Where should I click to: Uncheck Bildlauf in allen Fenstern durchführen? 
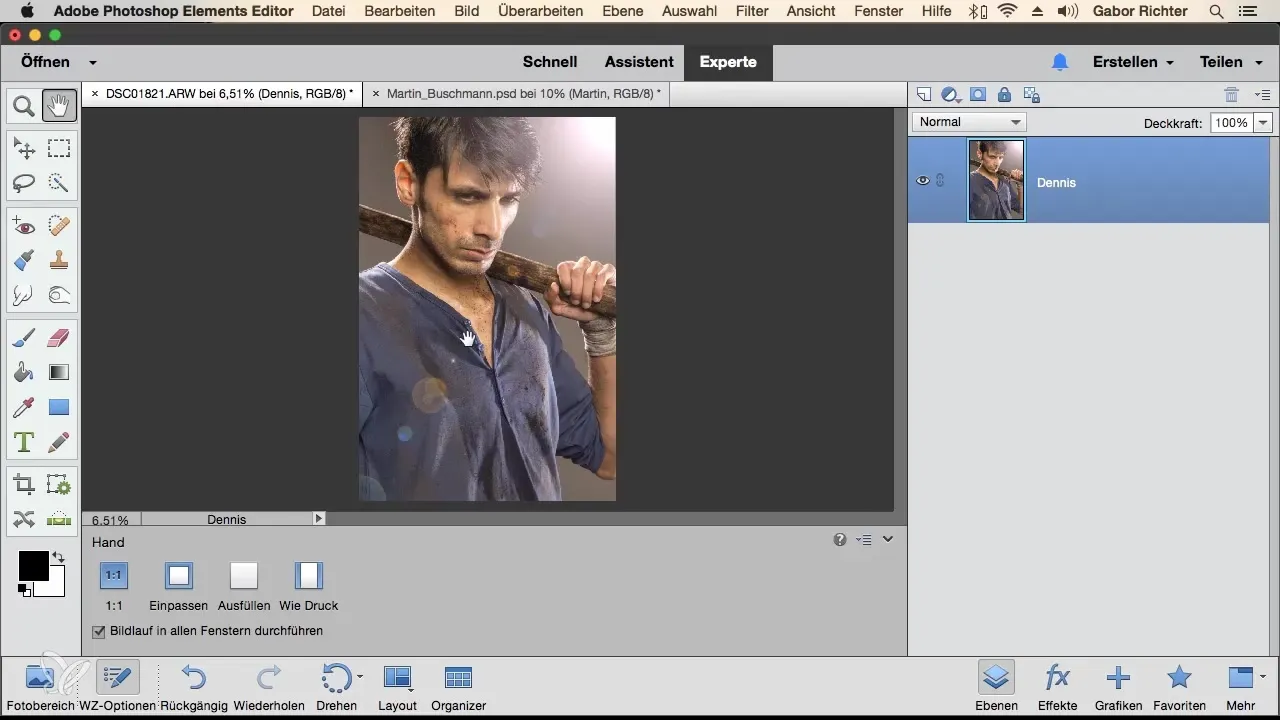click(x=99, y=631)
